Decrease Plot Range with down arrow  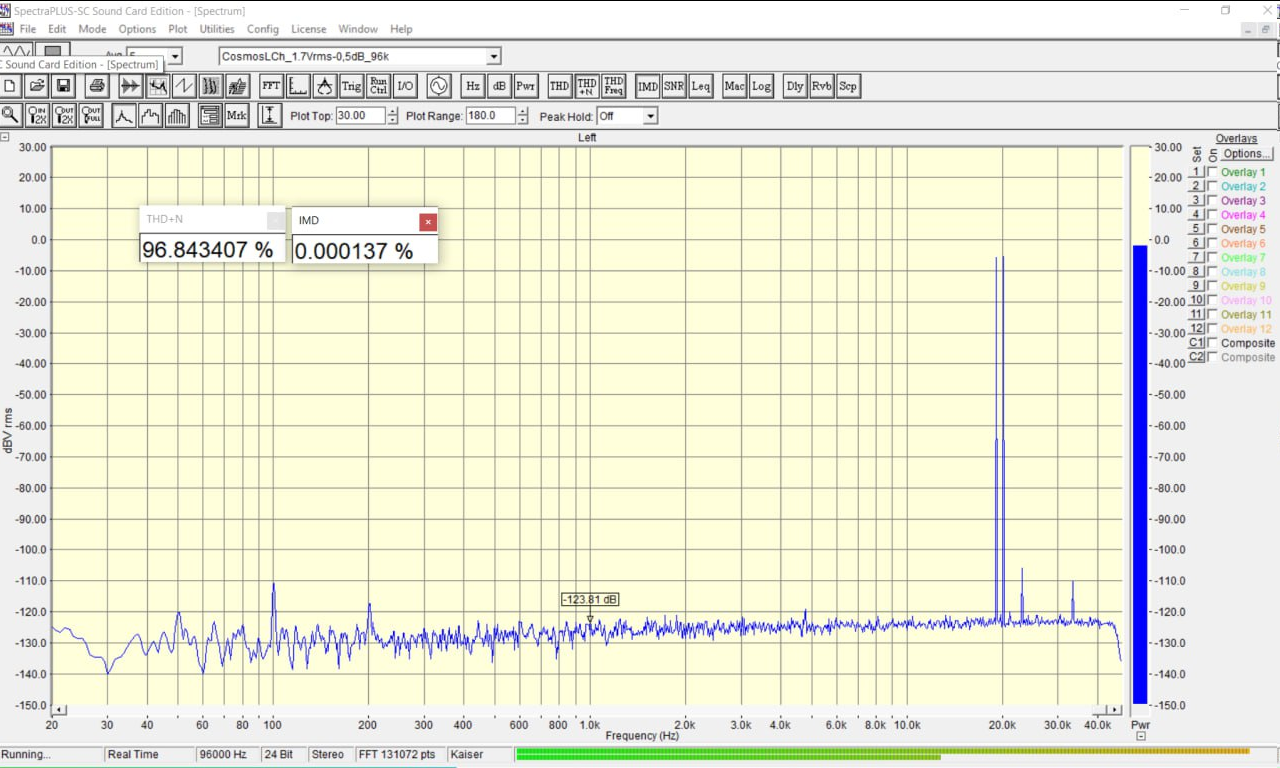tap(522, 120)
